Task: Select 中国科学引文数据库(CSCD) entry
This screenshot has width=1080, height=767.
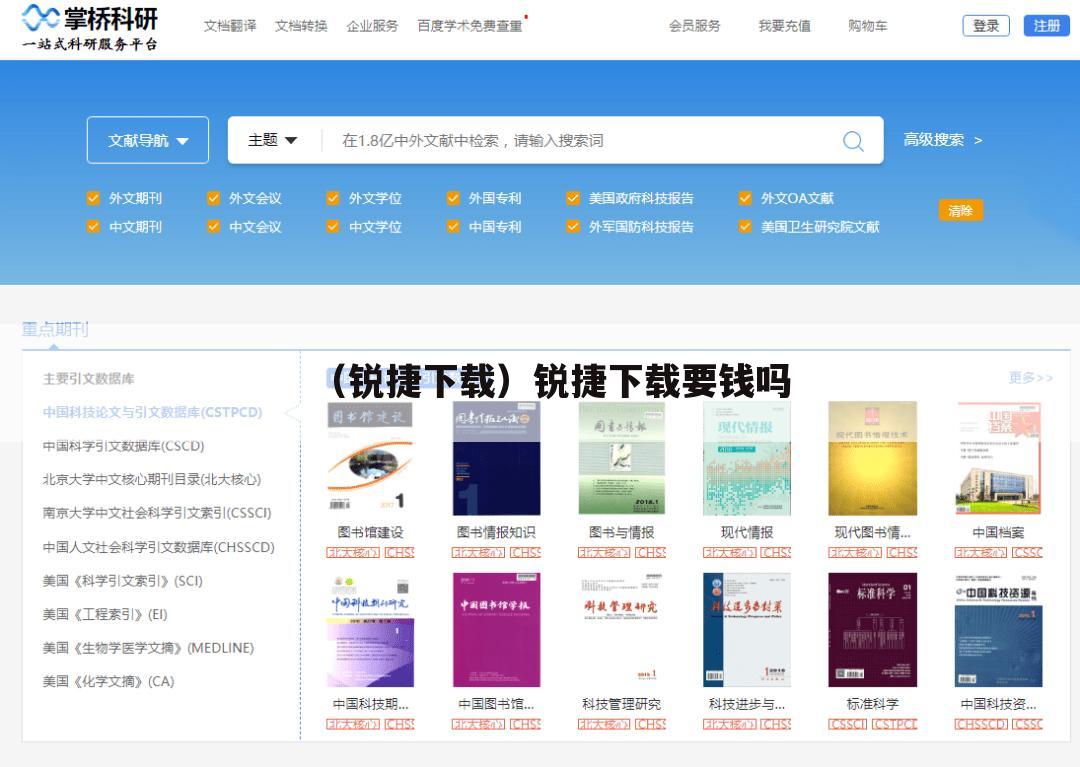Action: (123, 445)
